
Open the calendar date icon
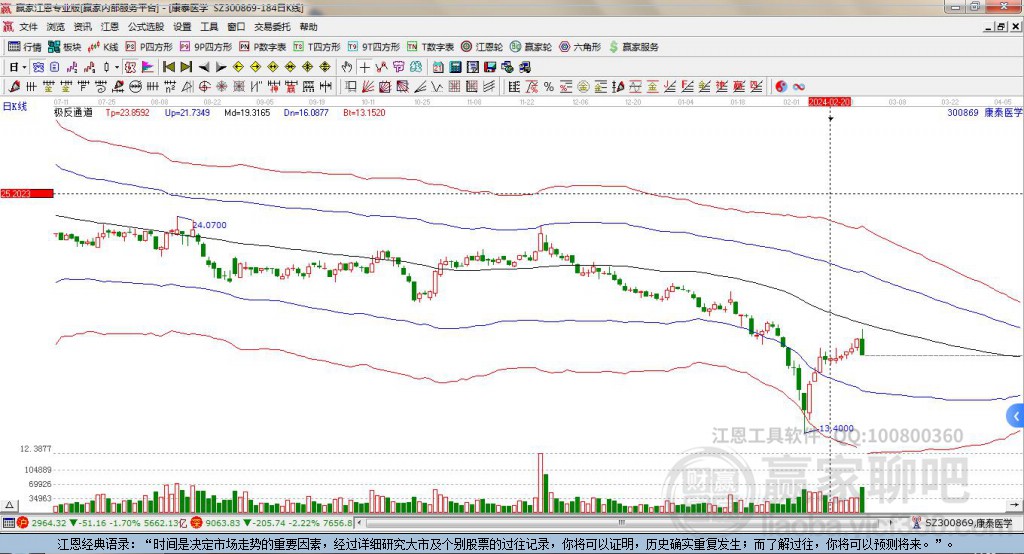click(438, 67)
